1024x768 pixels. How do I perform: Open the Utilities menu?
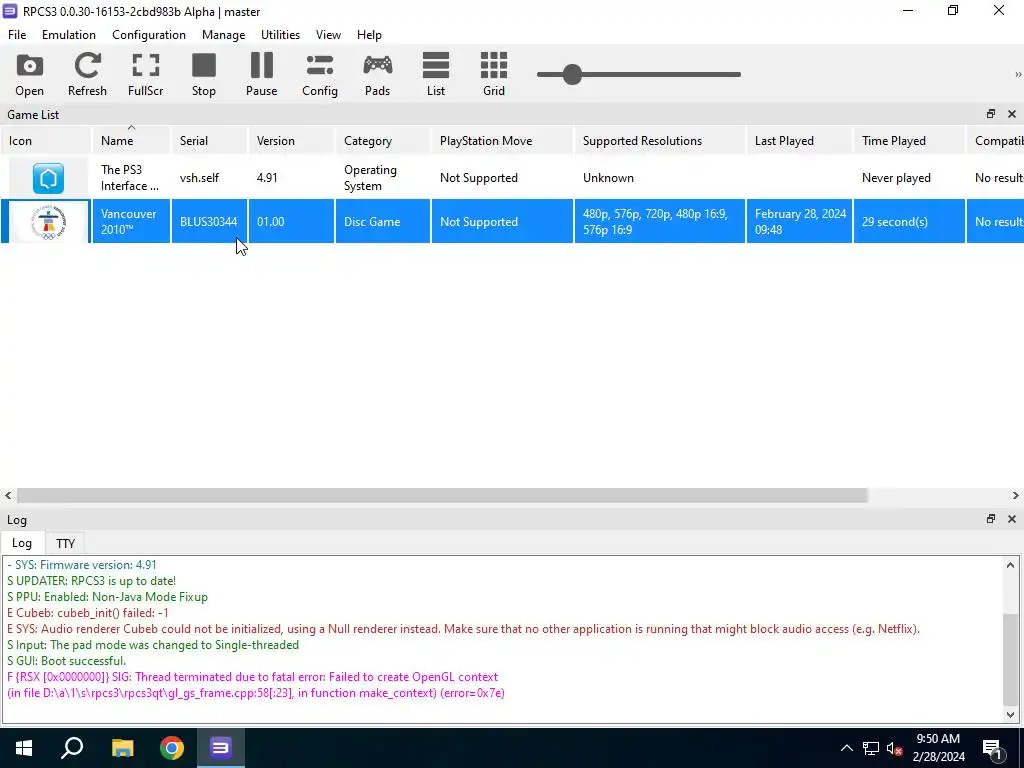point(280,35)
